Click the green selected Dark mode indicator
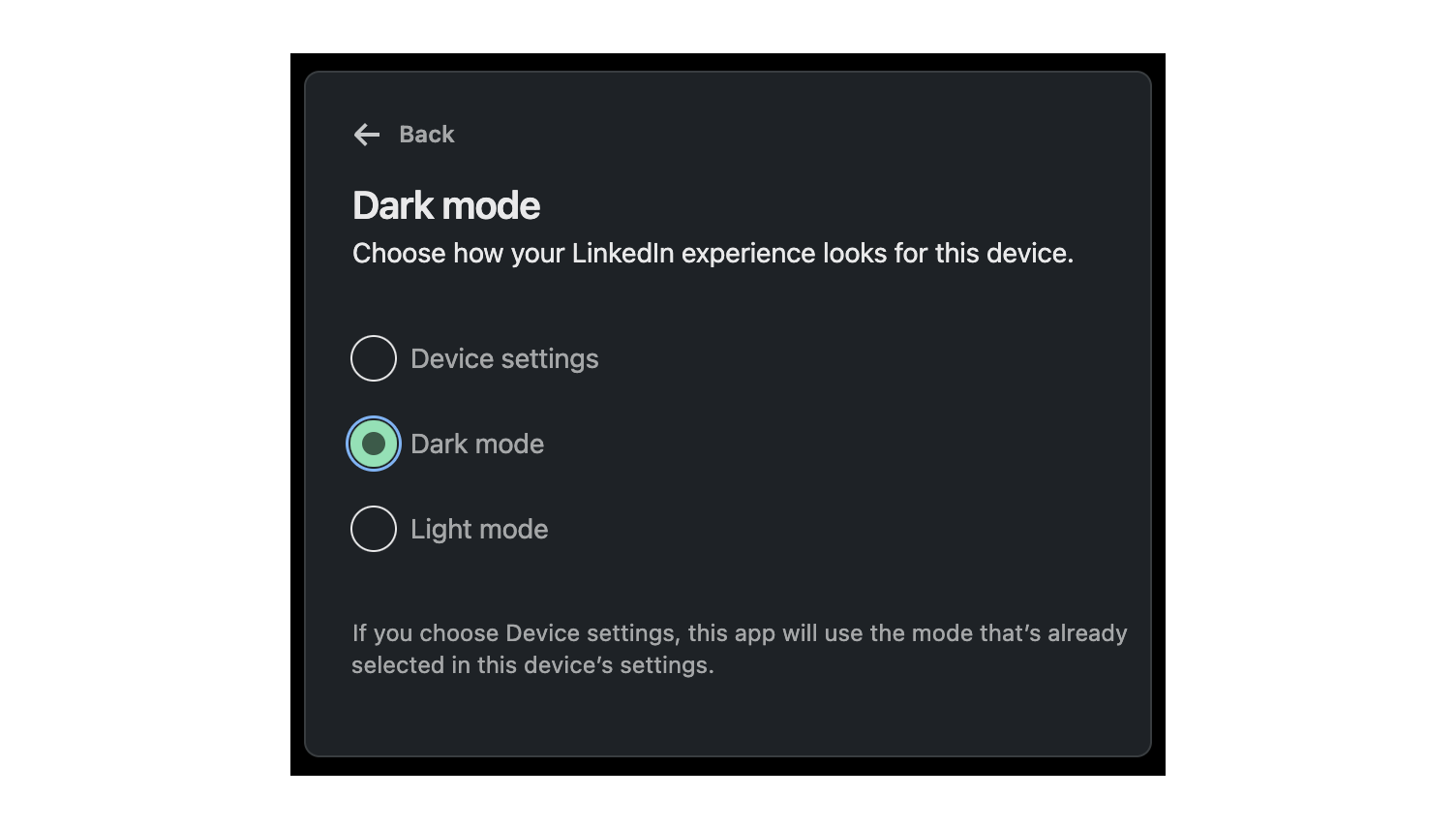1456x829 pixels. coord(373,444)
